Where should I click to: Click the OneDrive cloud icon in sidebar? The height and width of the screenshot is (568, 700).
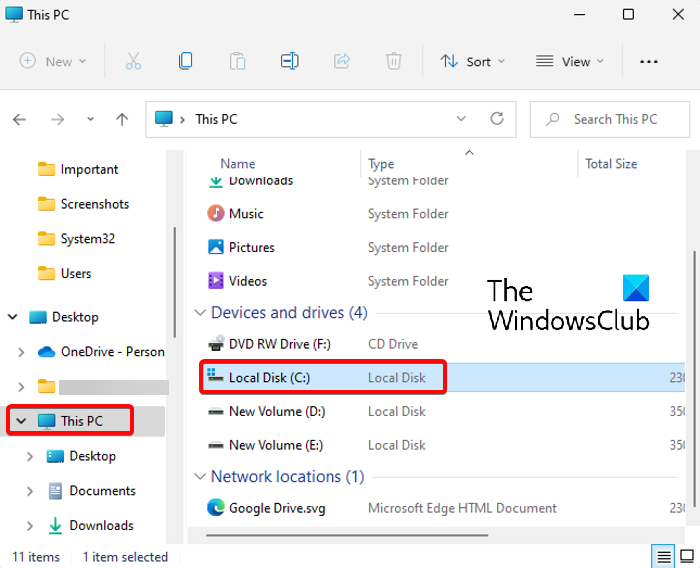(46, 352)
